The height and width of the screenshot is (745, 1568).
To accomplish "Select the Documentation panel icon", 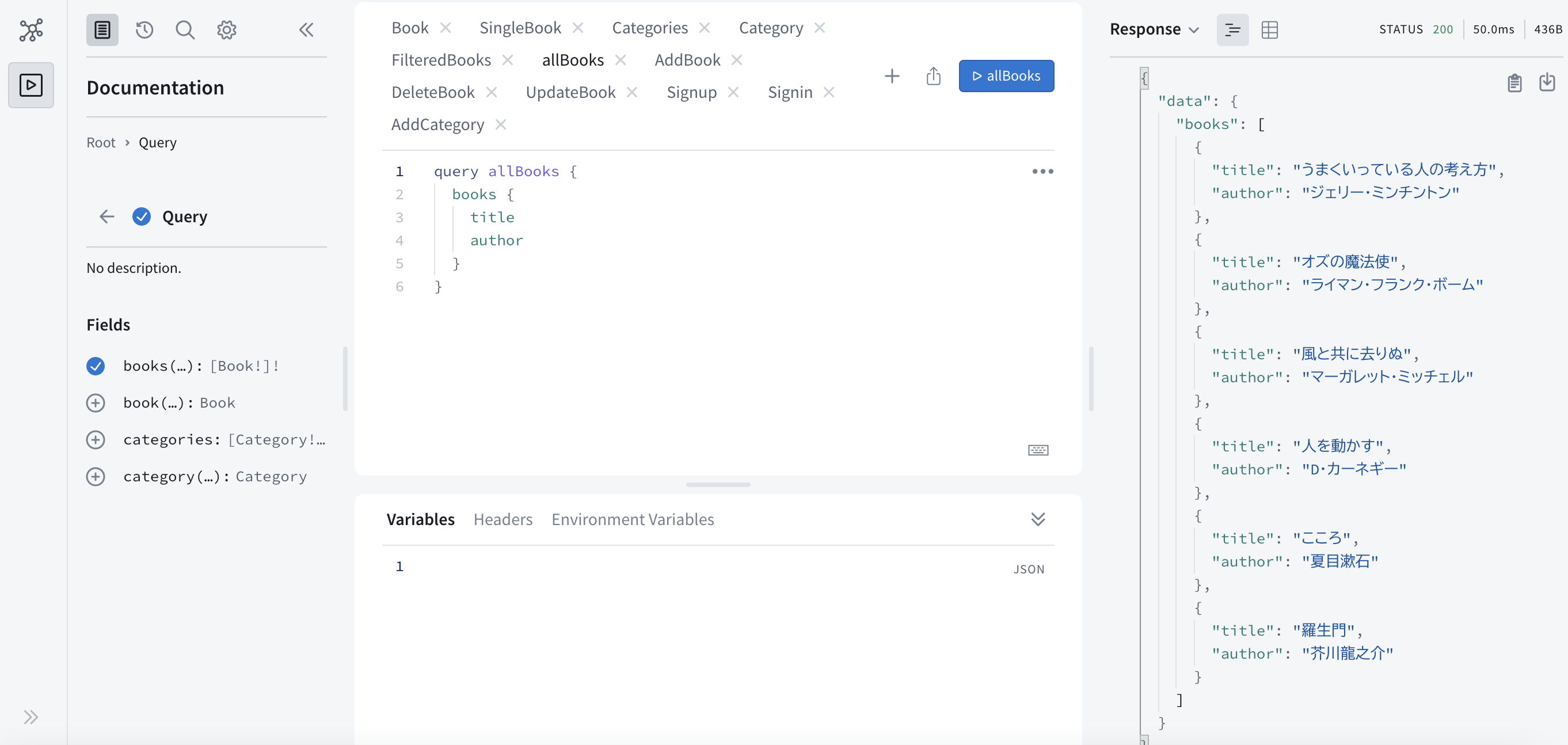I will click(x=102, y=29).
